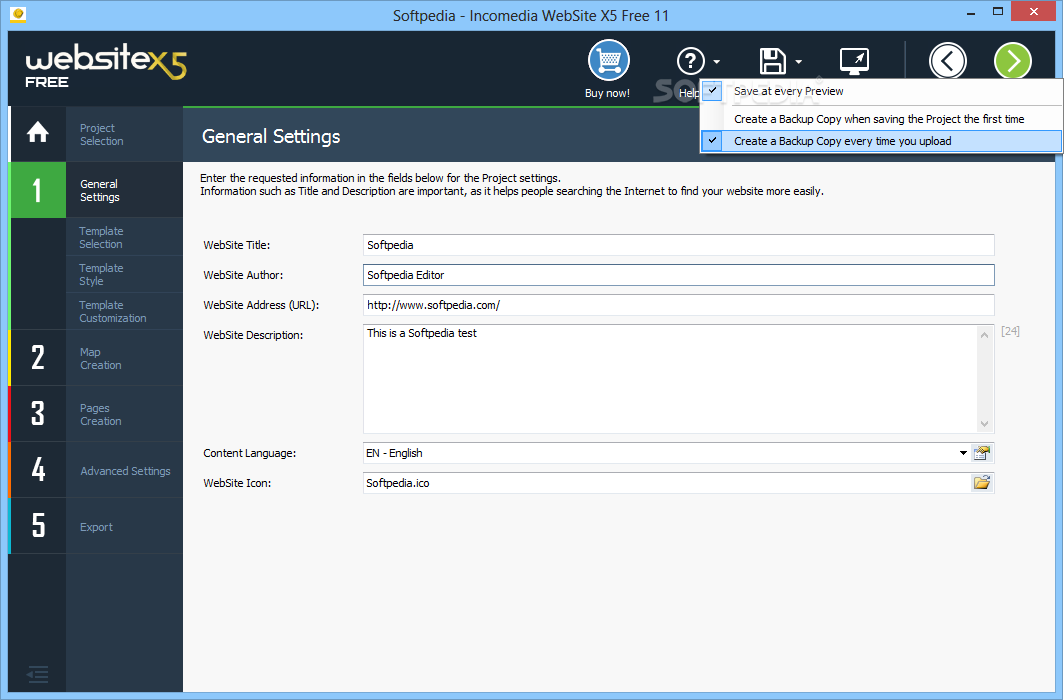Click the WebSite Description: label
Viewport: 1064px width, 700px height.
[253, 335]
